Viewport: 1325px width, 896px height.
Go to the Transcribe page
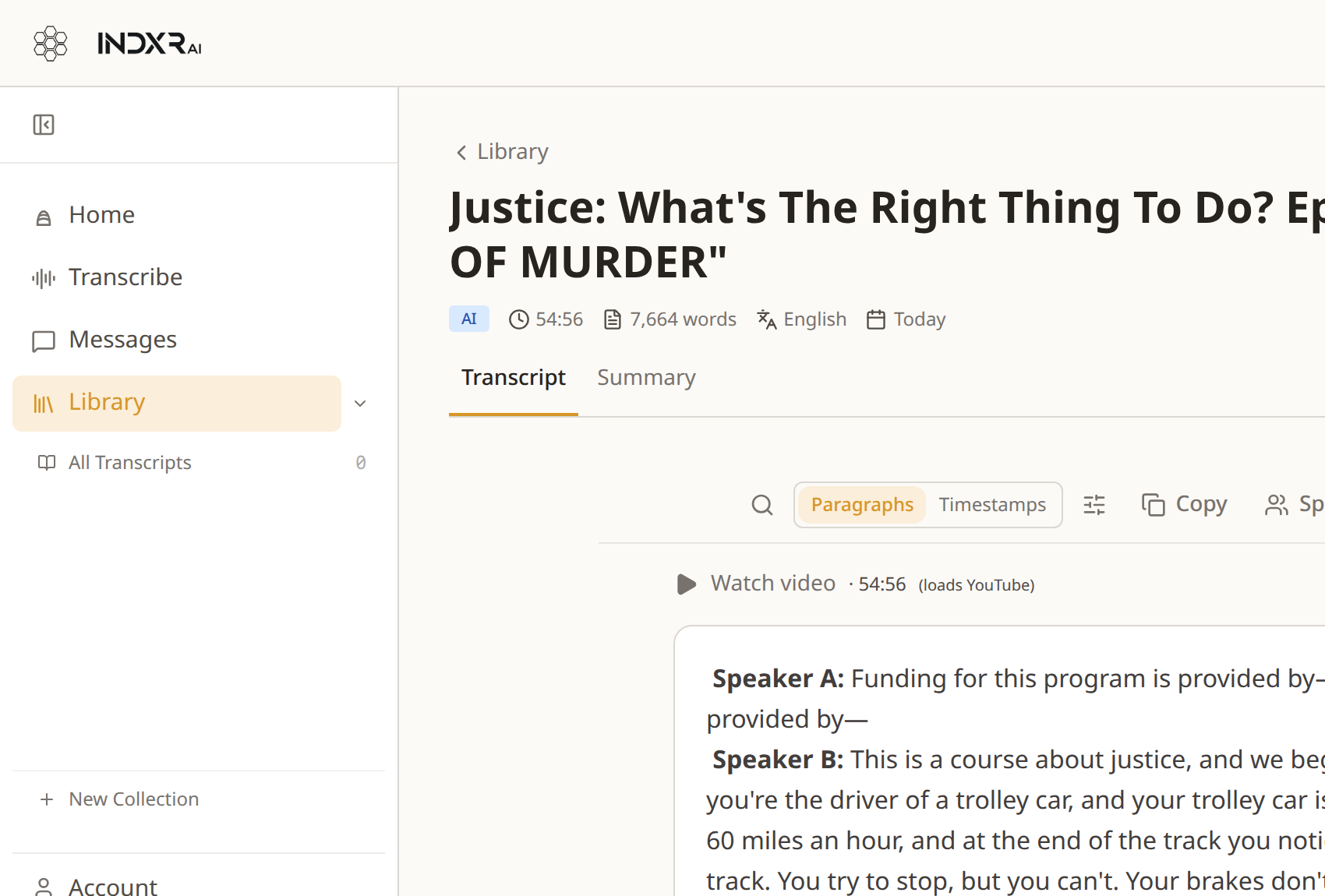tap(177, 277)
